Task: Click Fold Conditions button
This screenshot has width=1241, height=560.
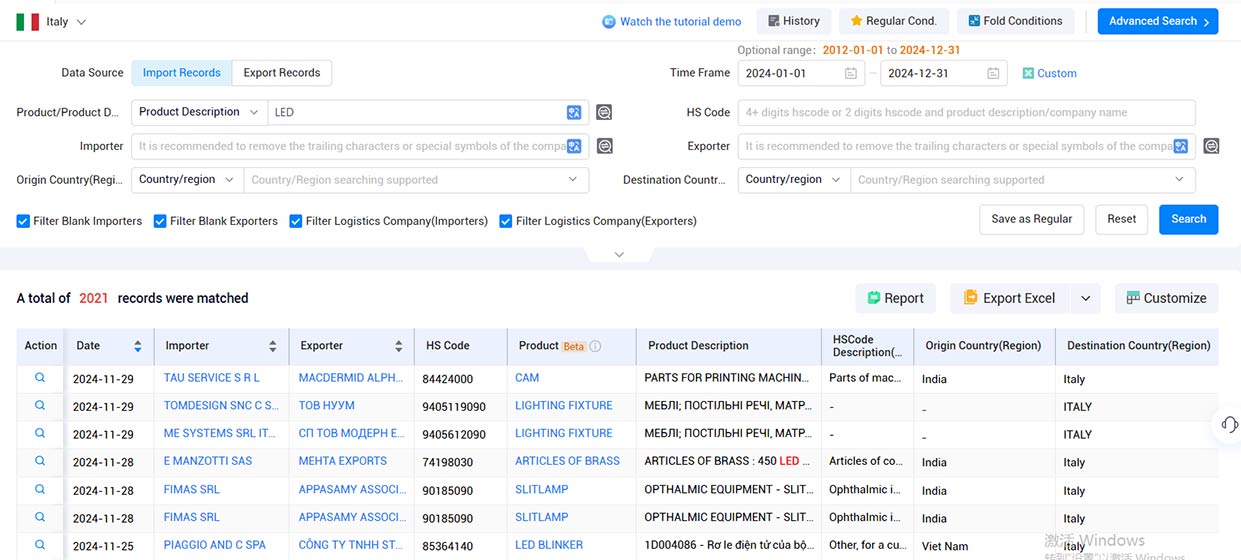Action: click(x=1015, y=21)
